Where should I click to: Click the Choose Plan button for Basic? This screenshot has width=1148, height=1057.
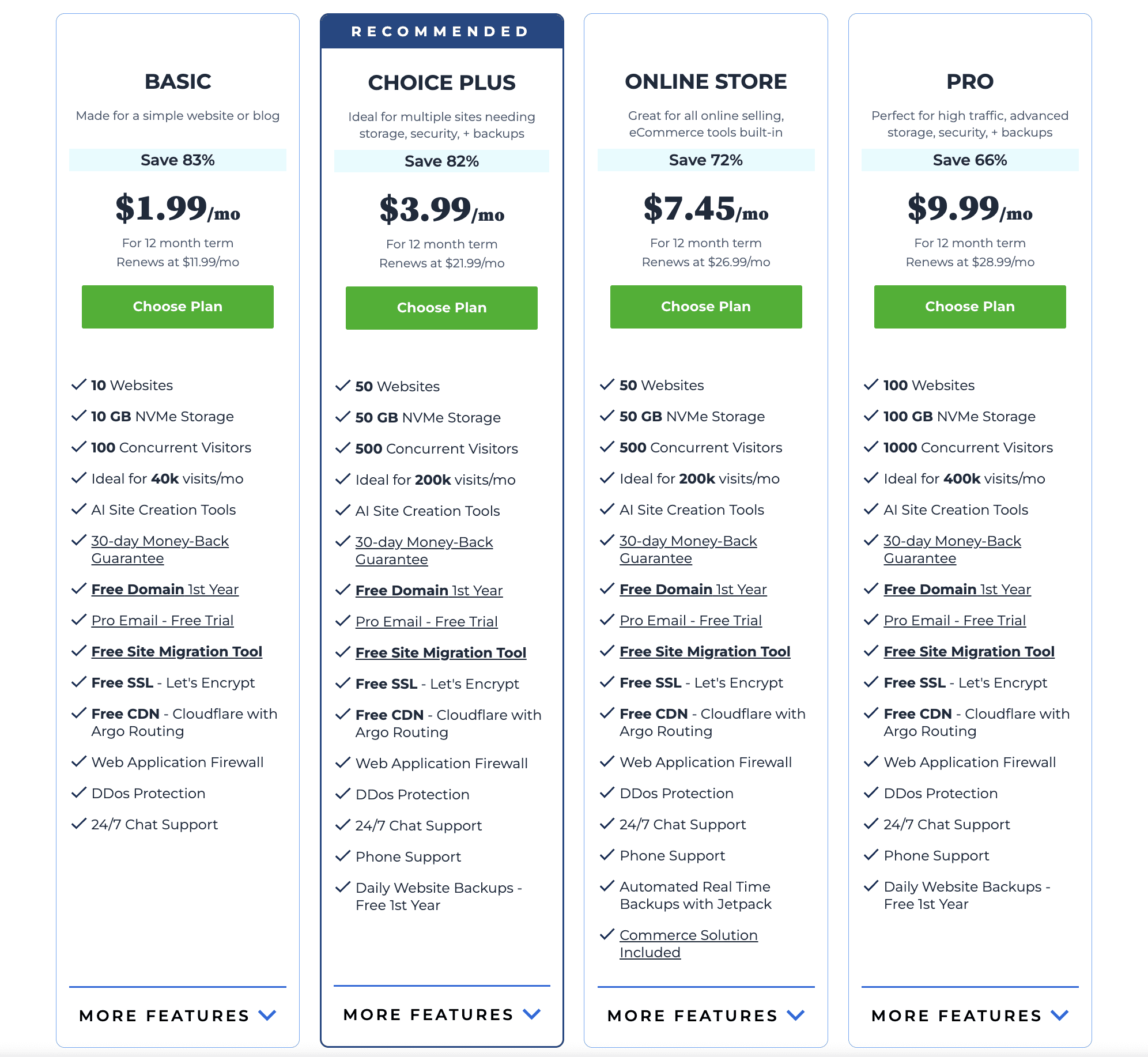[x=178, y=307]
